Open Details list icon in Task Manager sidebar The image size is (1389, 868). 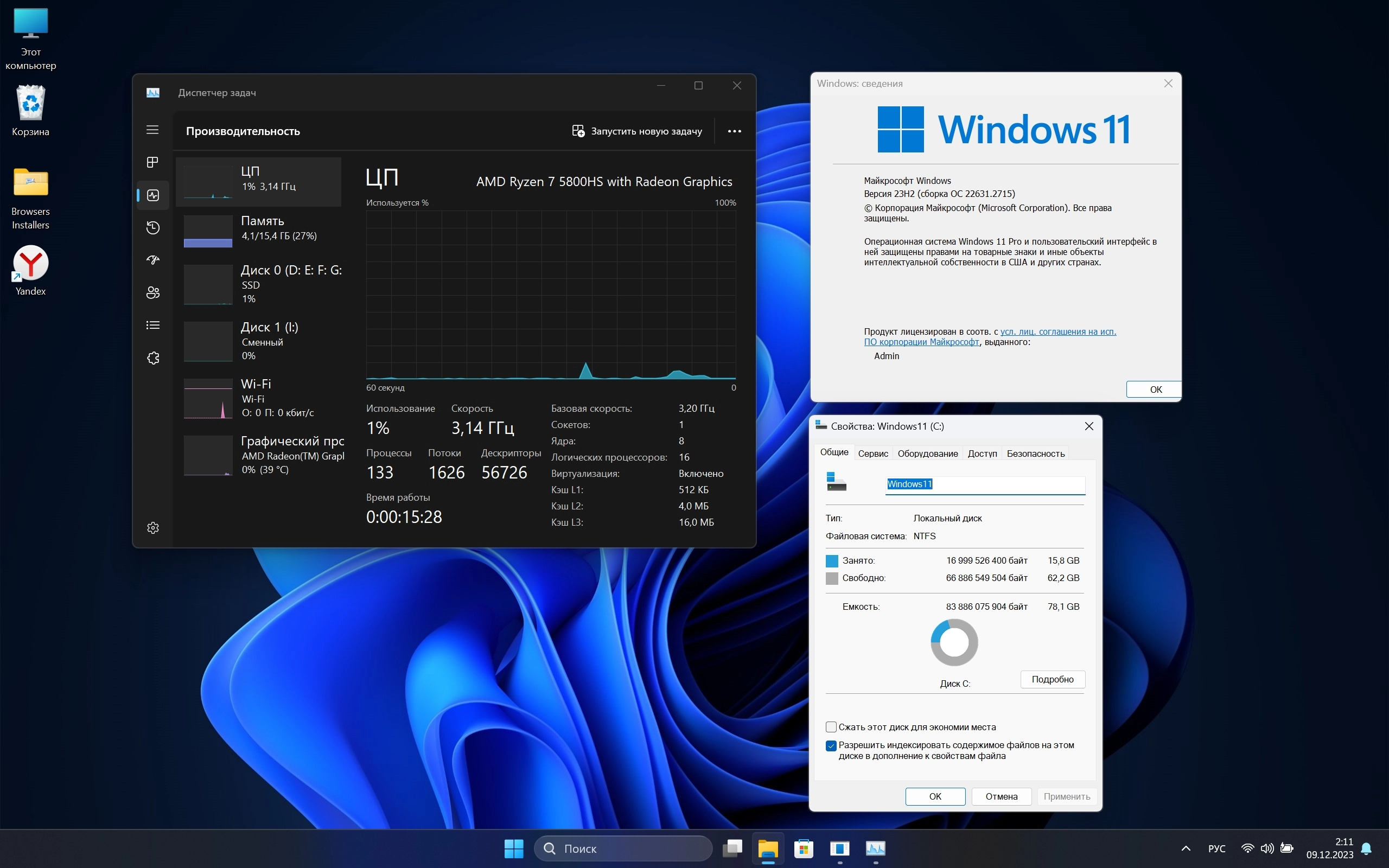pos(152,325)
